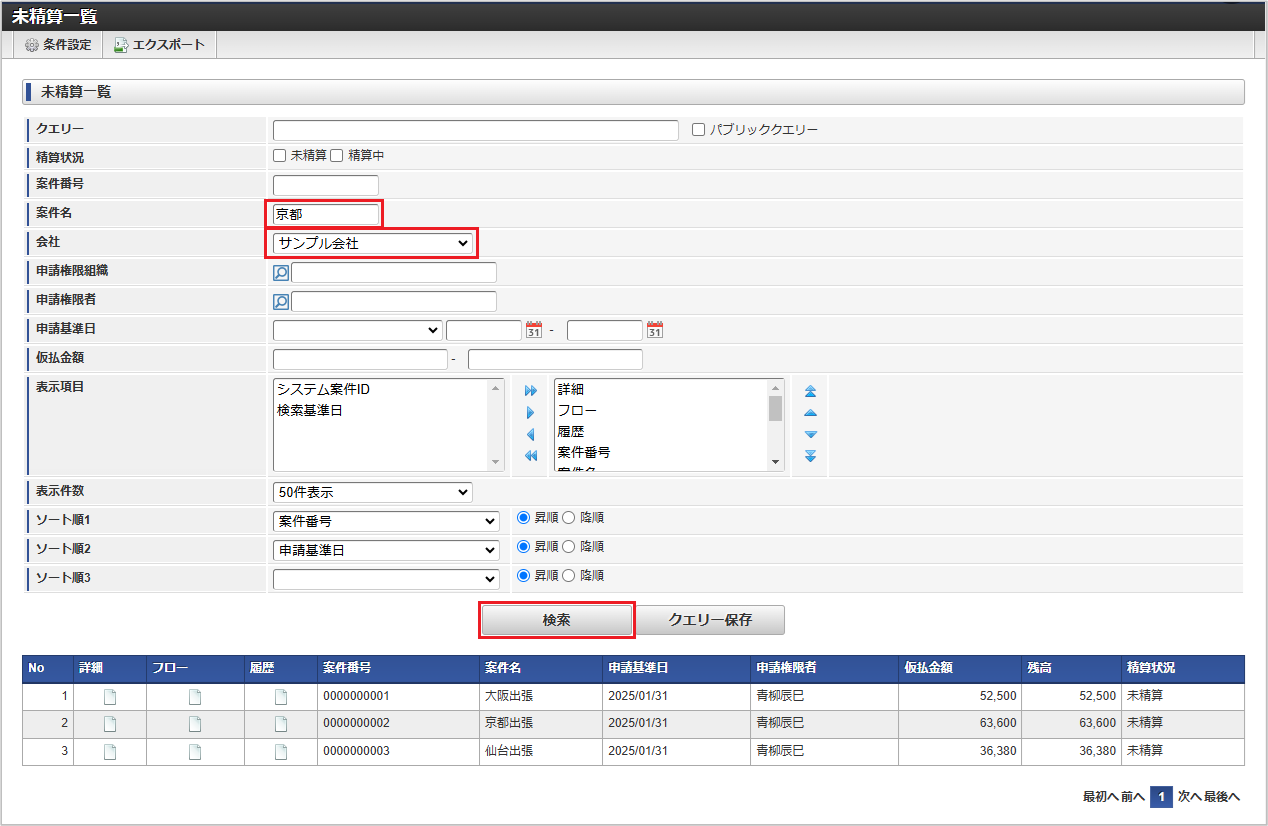Click エクスポート in the toolbar
1268x826 pixels.
click(x=159, y=45)
